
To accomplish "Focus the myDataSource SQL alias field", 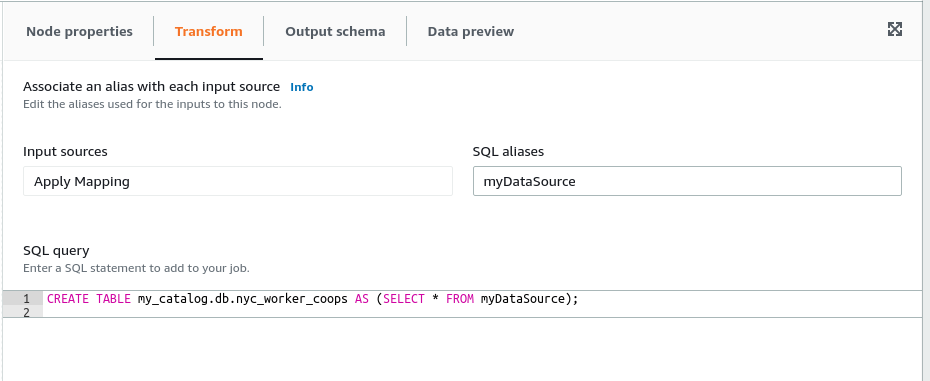I will [x=687, y=181].
